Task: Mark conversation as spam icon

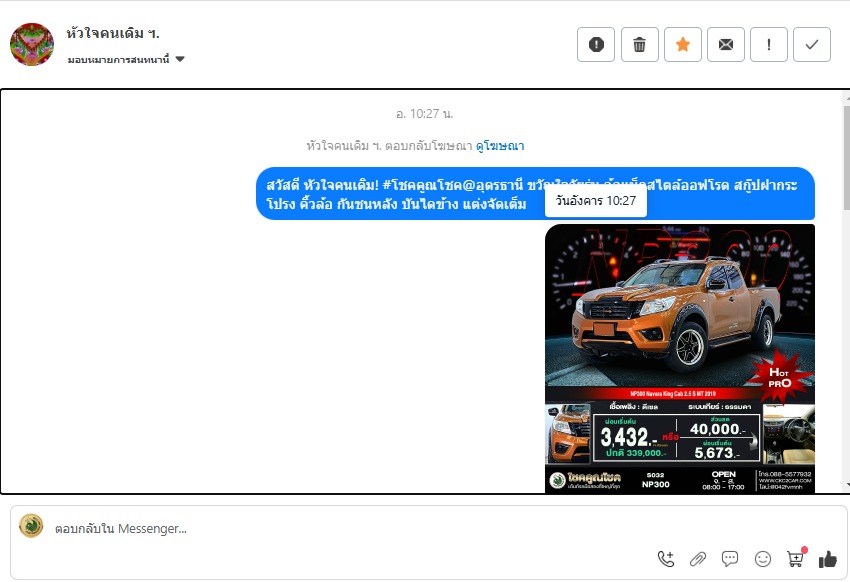Action: pyautogui.click(x=596, y=44)
